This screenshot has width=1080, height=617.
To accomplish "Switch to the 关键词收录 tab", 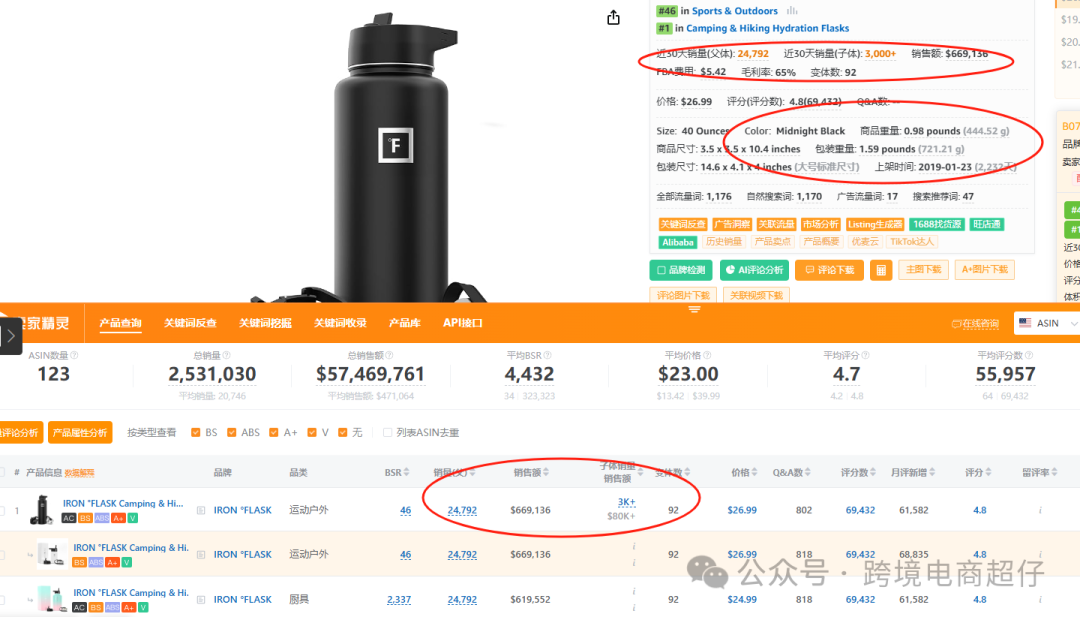I will tap(340, 323).
